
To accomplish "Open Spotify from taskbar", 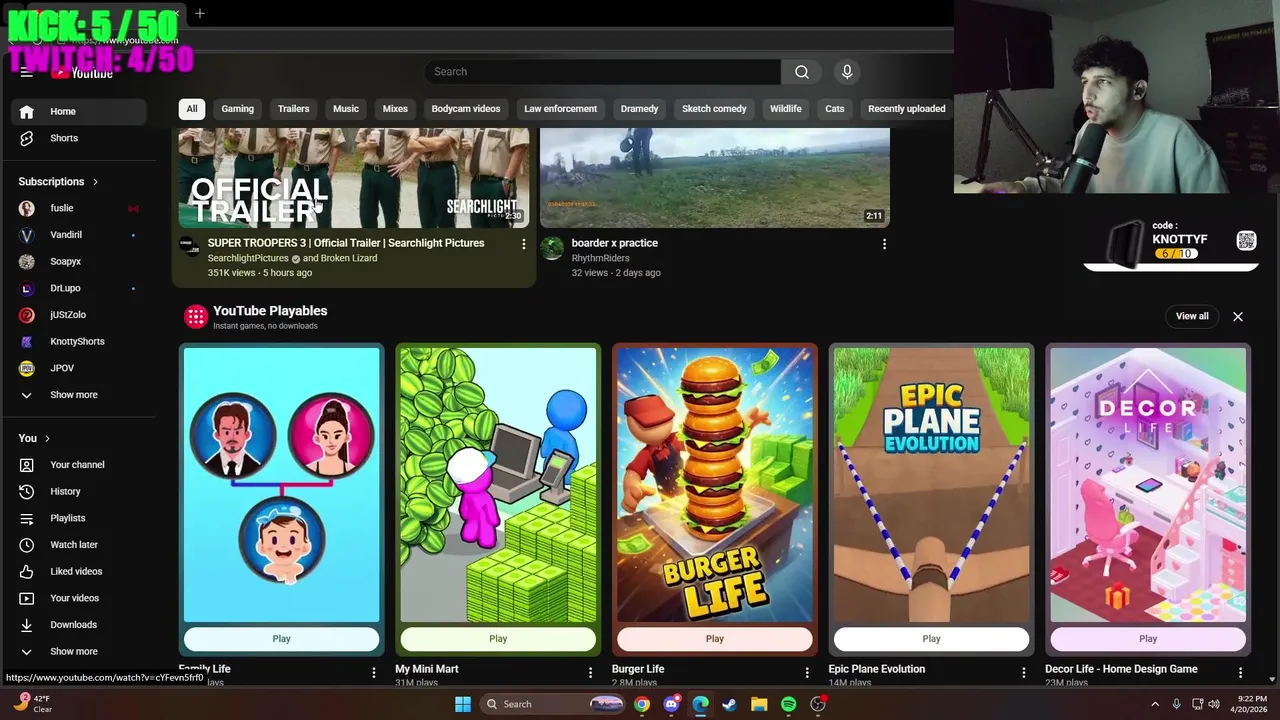I will (x=788, y=704).
